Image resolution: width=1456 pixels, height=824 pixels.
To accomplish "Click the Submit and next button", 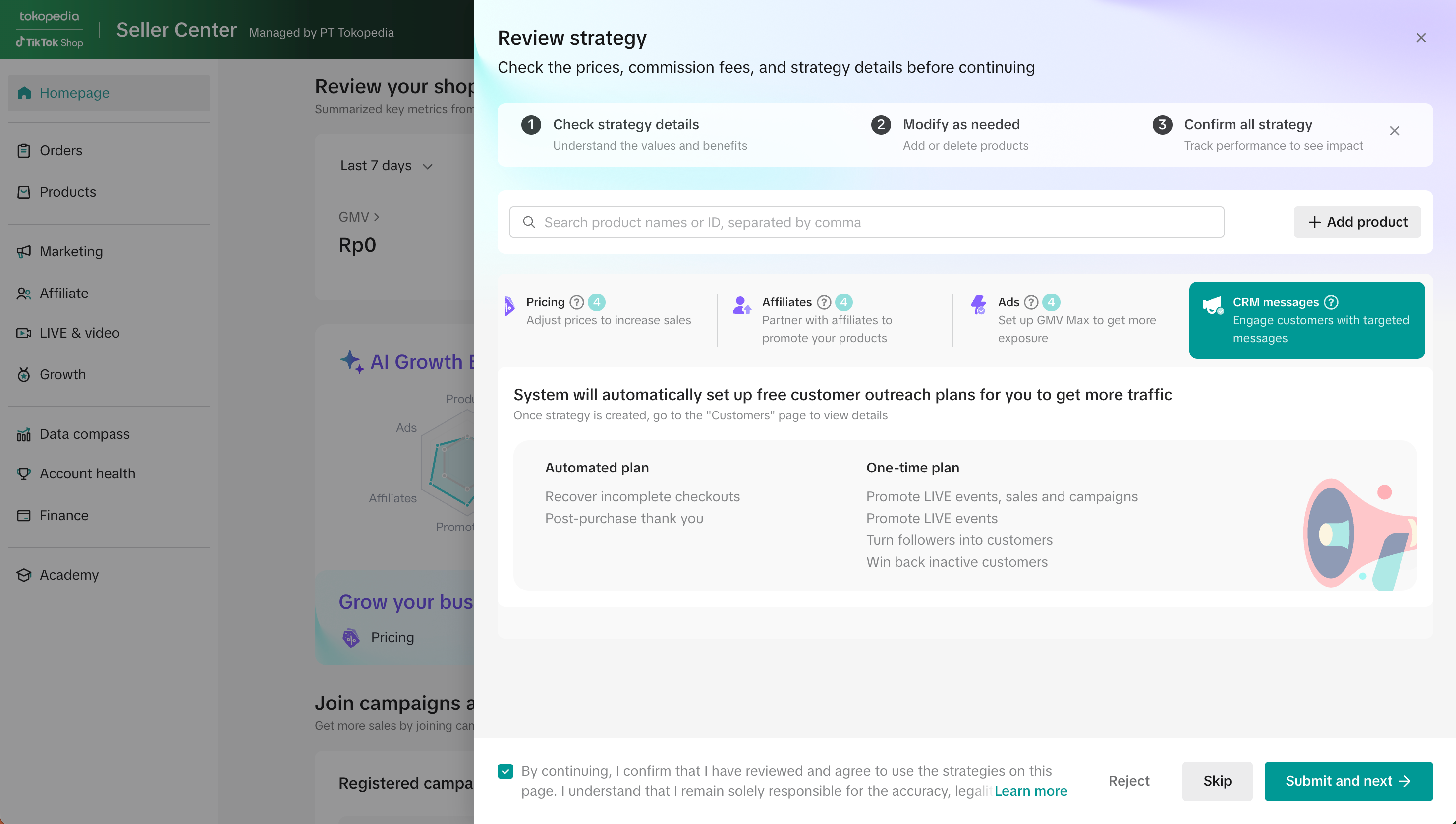I will point(1348,781).
